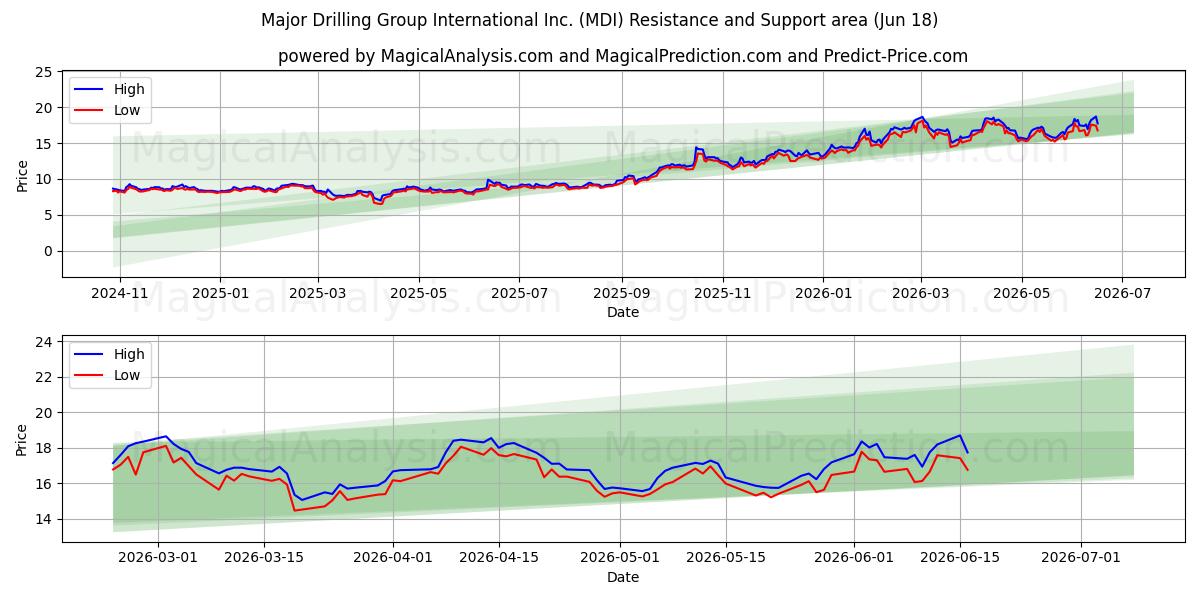Click the '2025-11' x-axis label in the top chart

coord(722,295)
